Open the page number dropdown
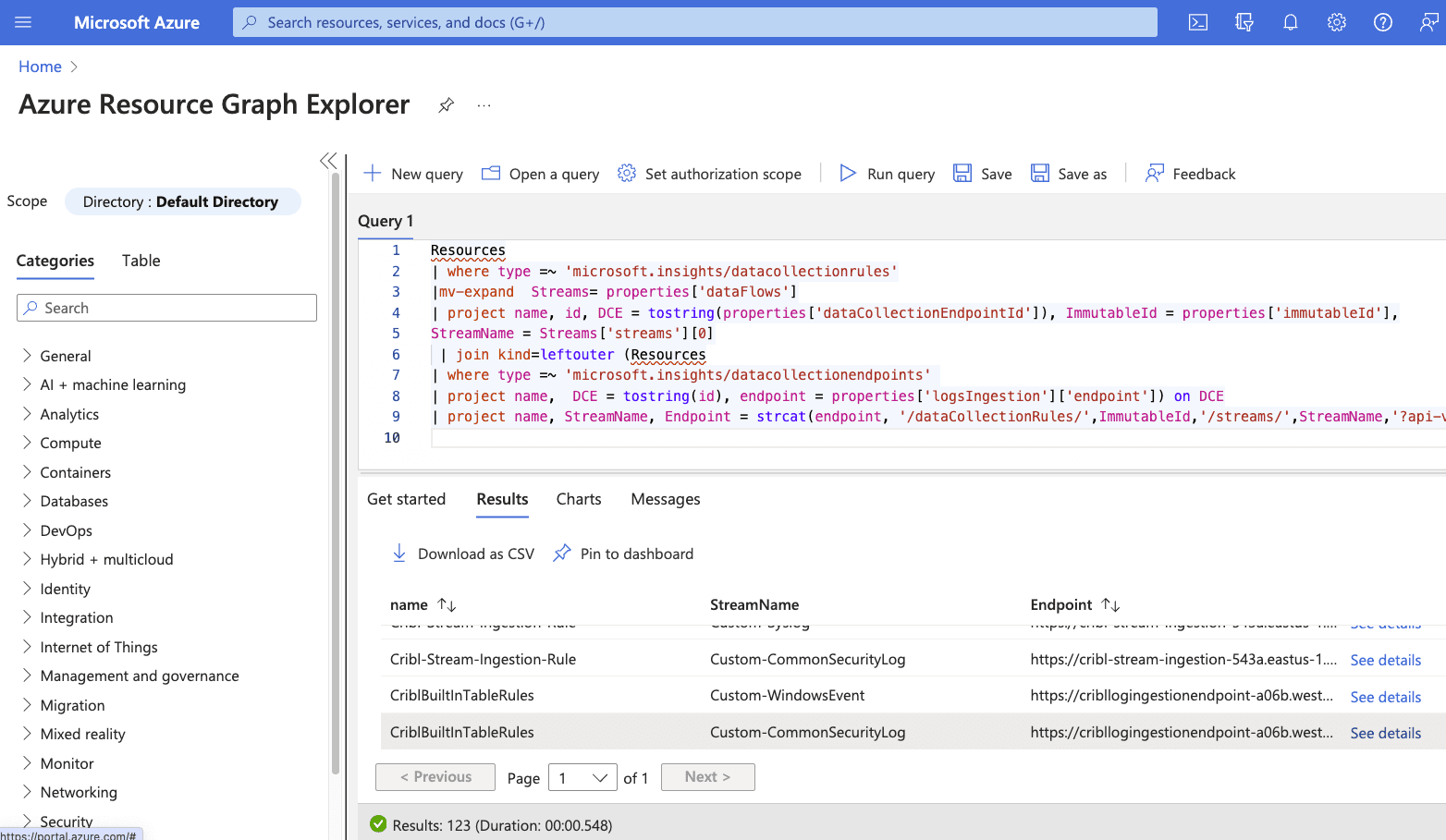This screenshot has height=840, width=1446. (582, 777)
